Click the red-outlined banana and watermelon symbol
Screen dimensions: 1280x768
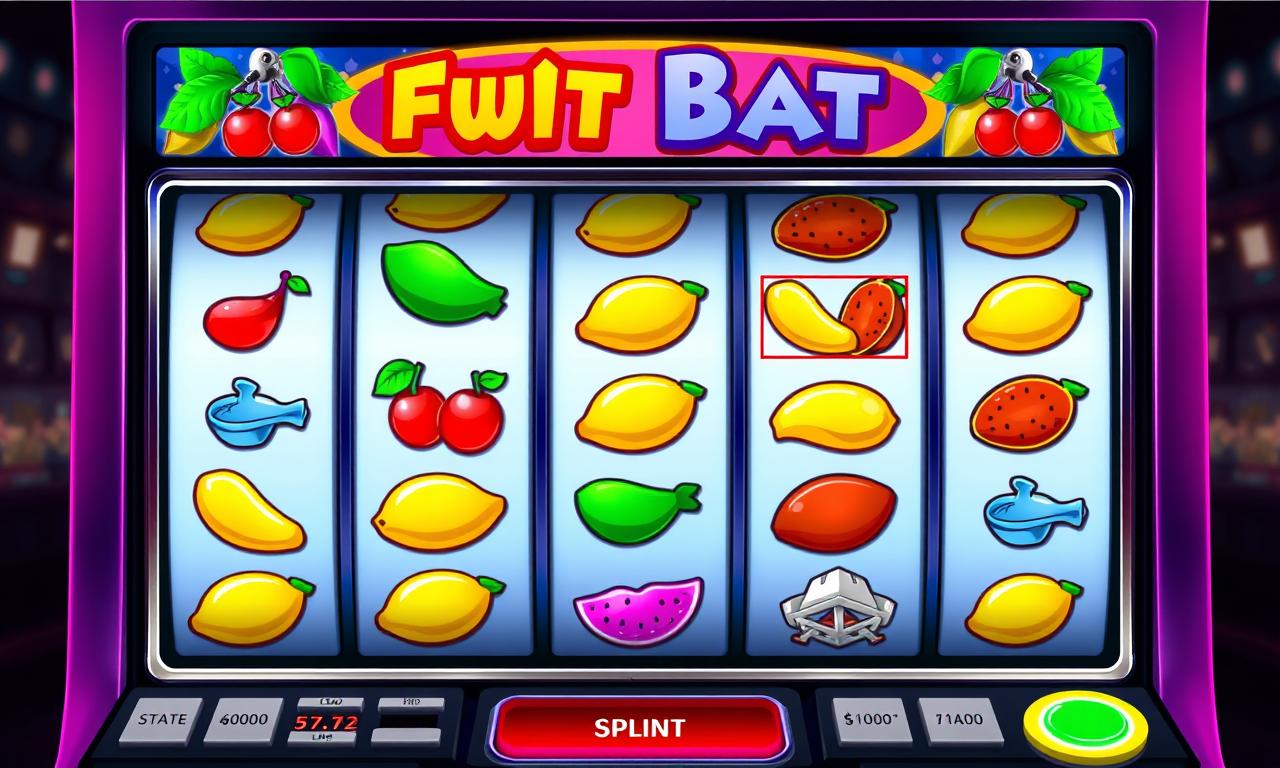(834, 317)
